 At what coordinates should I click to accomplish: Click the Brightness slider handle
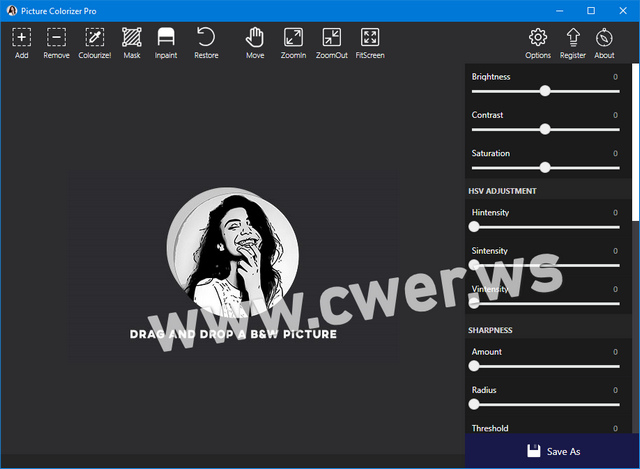point(545,91)
